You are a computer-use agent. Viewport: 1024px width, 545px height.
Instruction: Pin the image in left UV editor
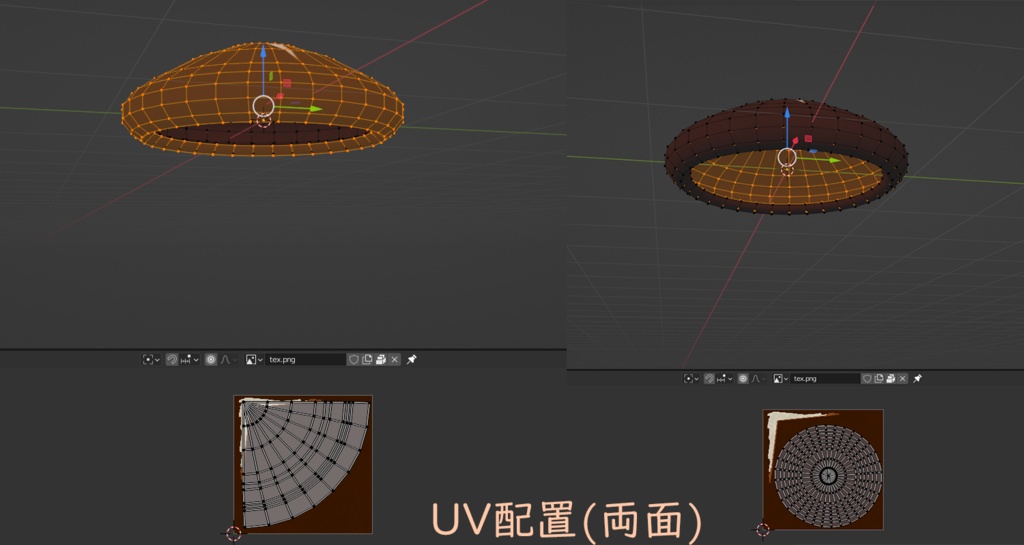(411, 360)
